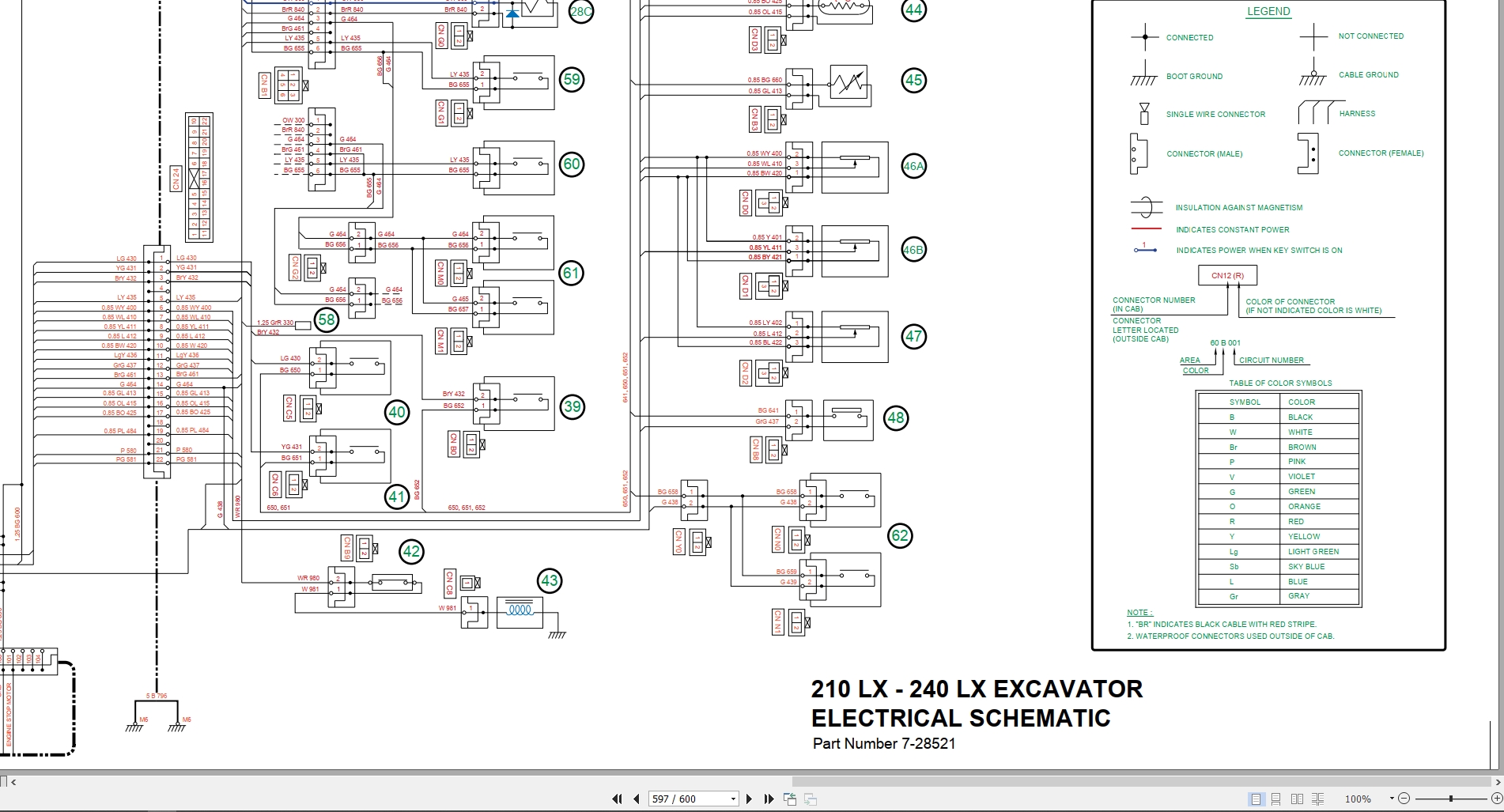The width and height of the screenshot is (1504, 812).
Task: Jump to the last page
Action: tap(768, 799)
